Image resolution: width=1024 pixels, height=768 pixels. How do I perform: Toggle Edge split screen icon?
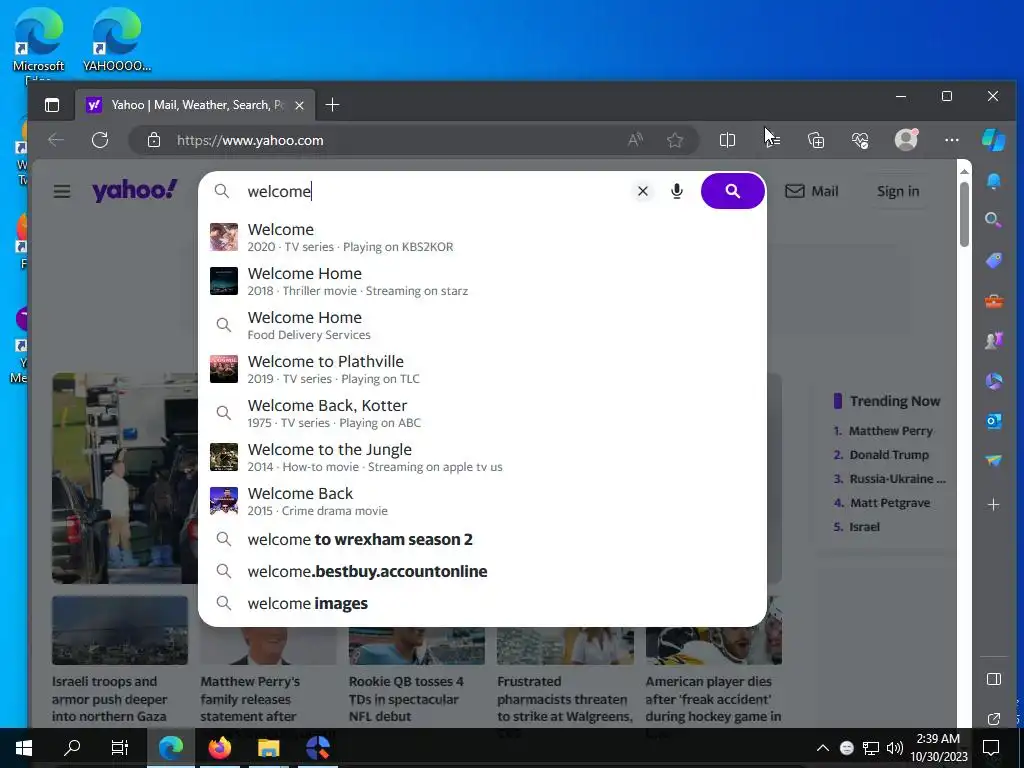pos(727,140)
